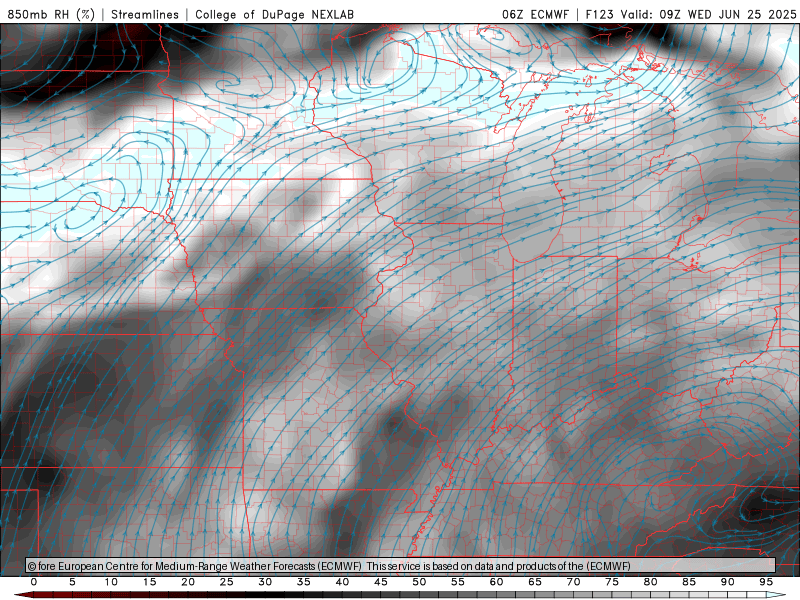Select the 'F123' forecast hour text
The width and height of the screenshot is (800, 600).
click(x=601, y=14)
